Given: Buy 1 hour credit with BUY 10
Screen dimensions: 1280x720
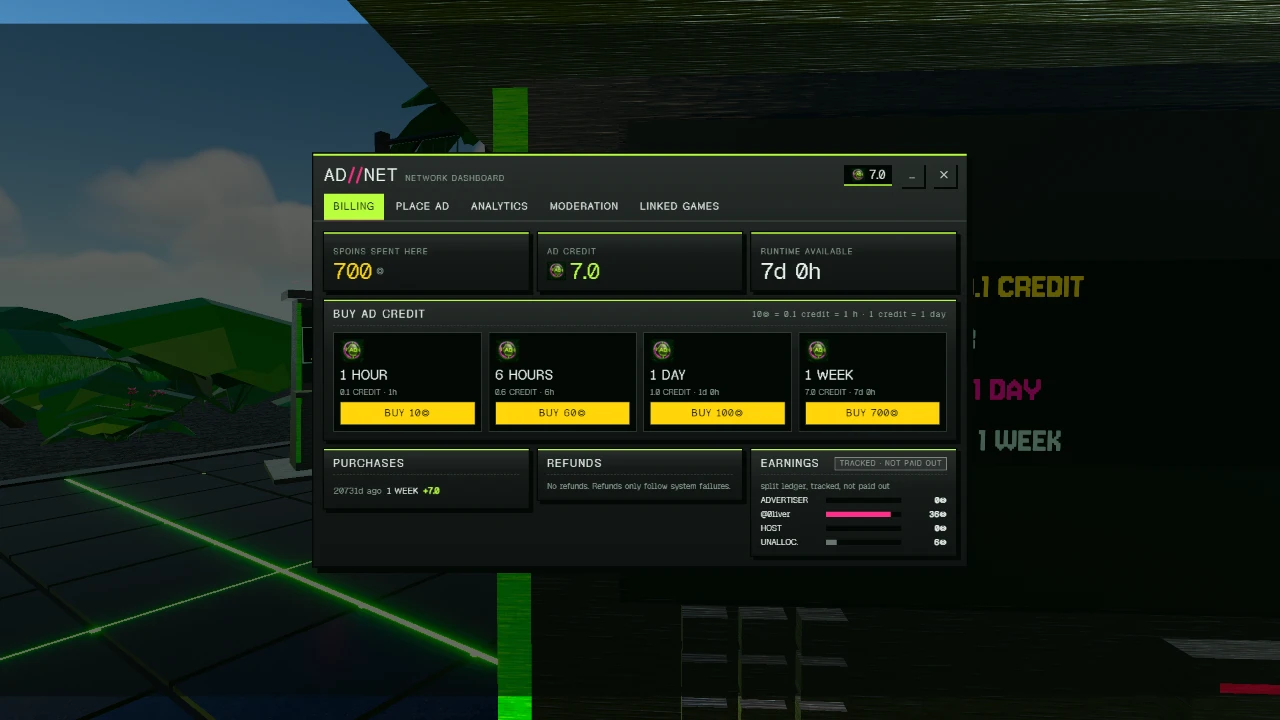Looking at the screenshot, I should [x=407, y=413].
